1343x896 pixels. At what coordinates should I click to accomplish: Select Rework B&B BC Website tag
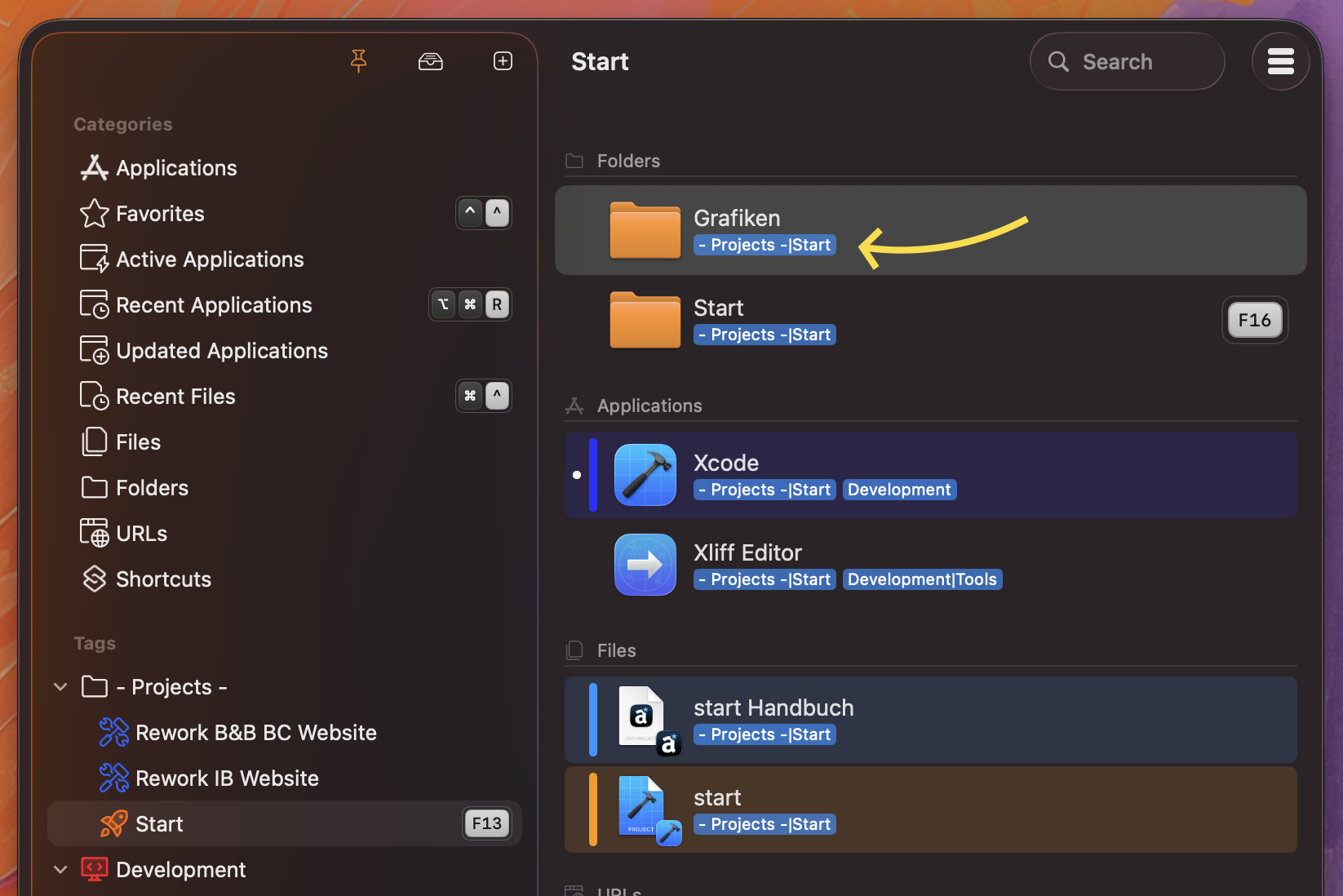(255, 733)
